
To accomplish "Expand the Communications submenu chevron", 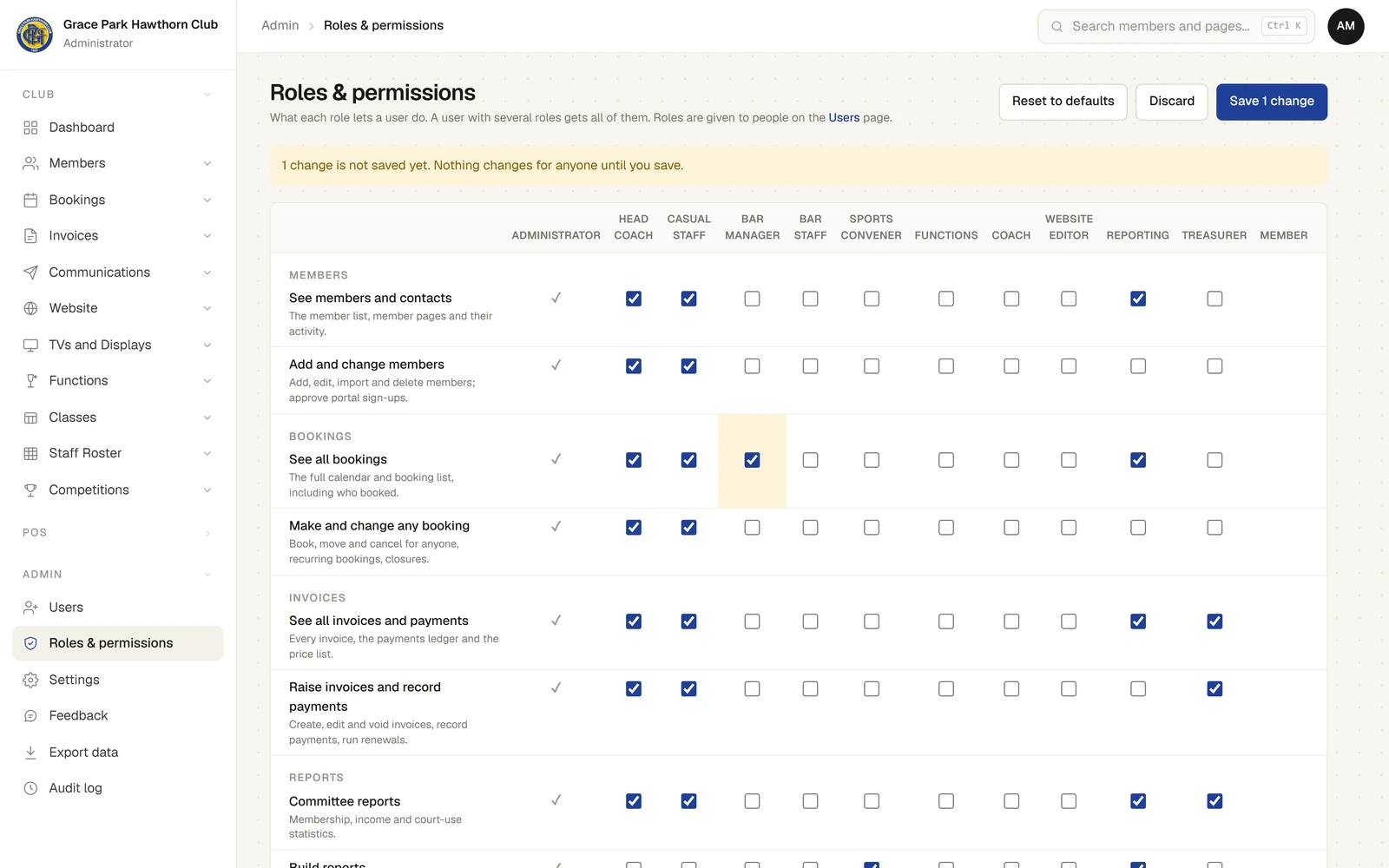I will [x=207, y=273].
